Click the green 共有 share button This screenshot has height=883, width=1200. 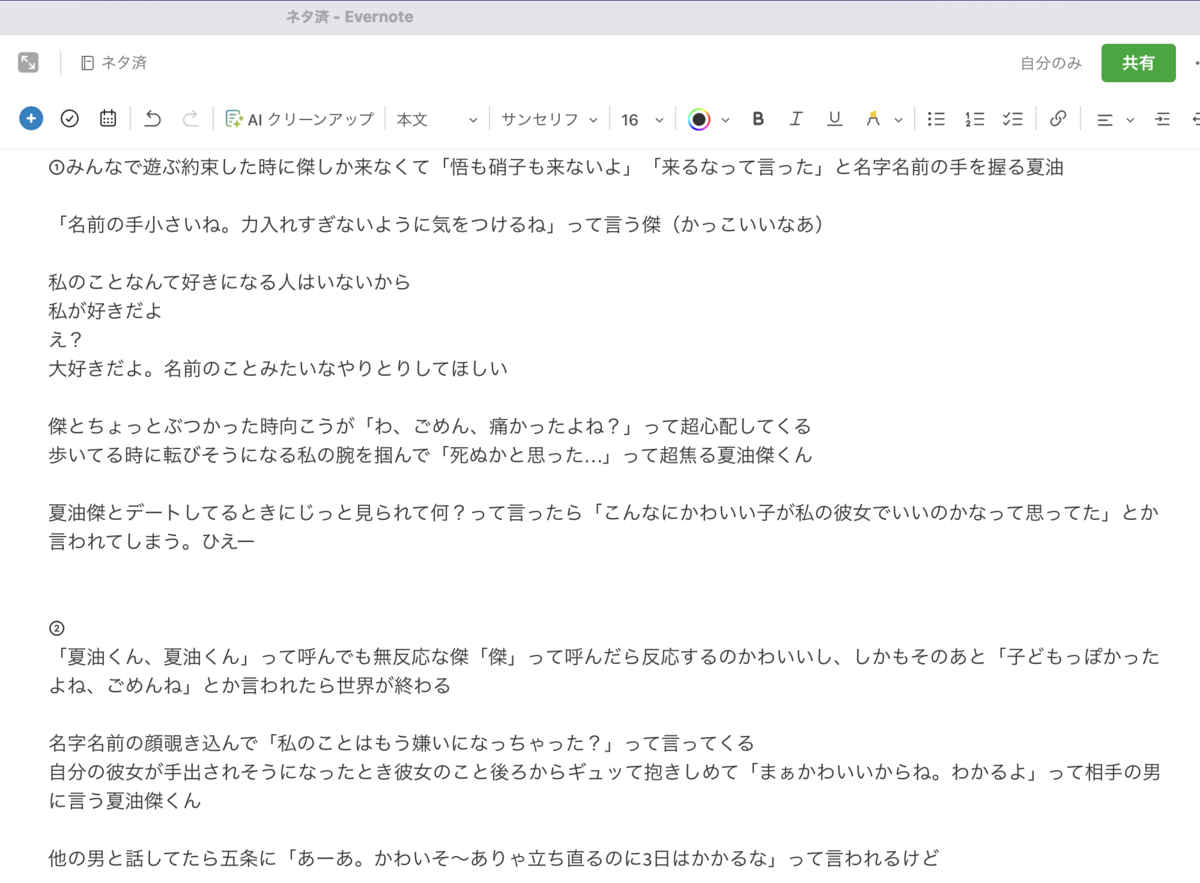pyautogui.click(x=1138, y=63)
